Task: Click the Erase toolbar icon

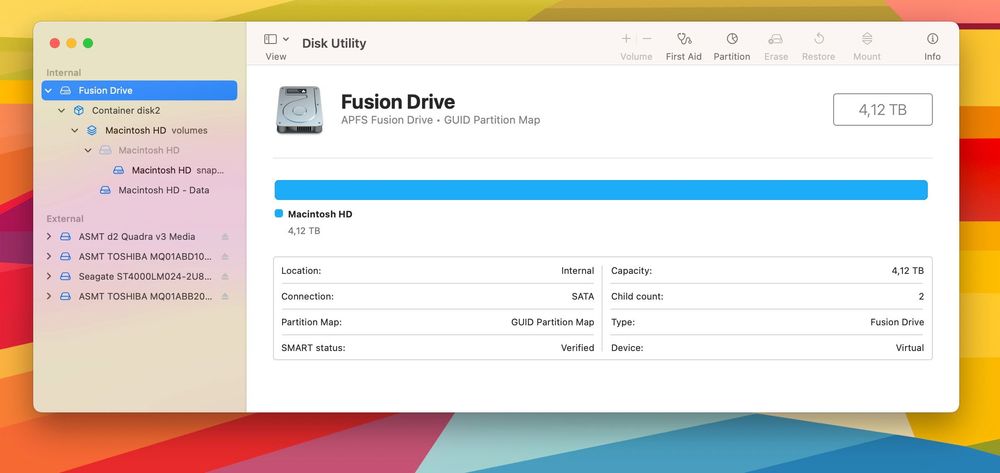Action: [x=776, y=39]
